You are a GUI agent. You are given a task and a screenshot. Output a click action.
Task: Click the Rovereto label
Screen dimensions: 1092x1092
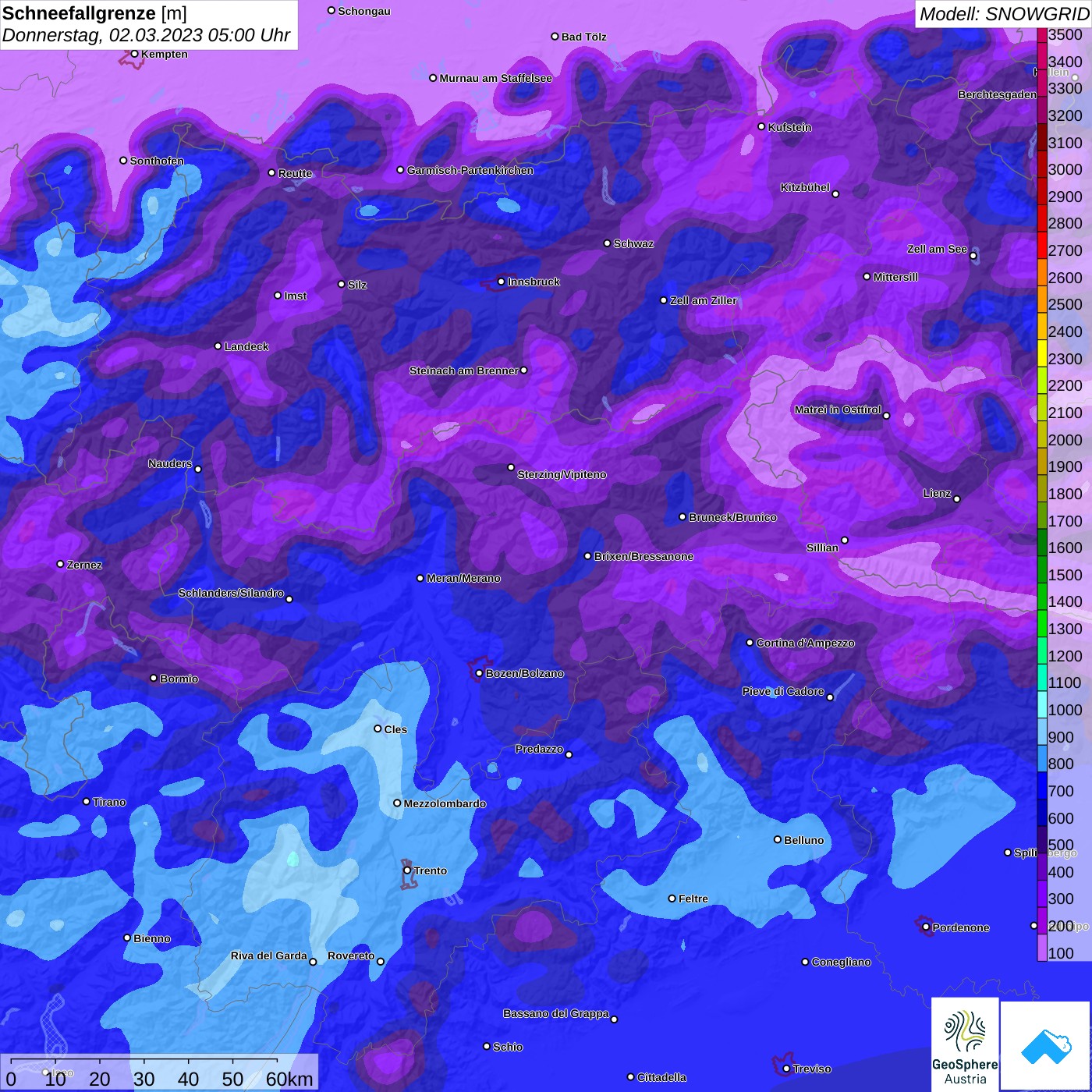[x=351, y=955]
